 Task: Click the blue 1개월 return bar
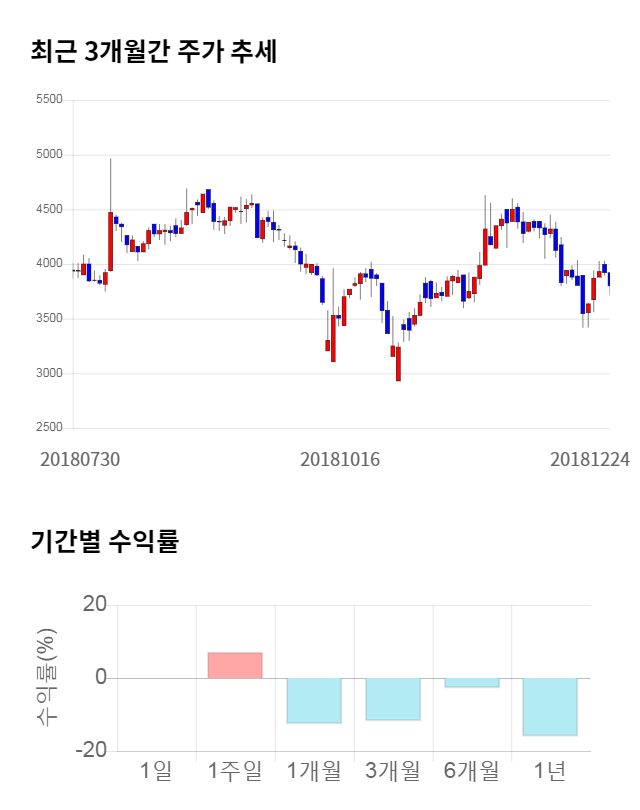[x=314, y=700]
